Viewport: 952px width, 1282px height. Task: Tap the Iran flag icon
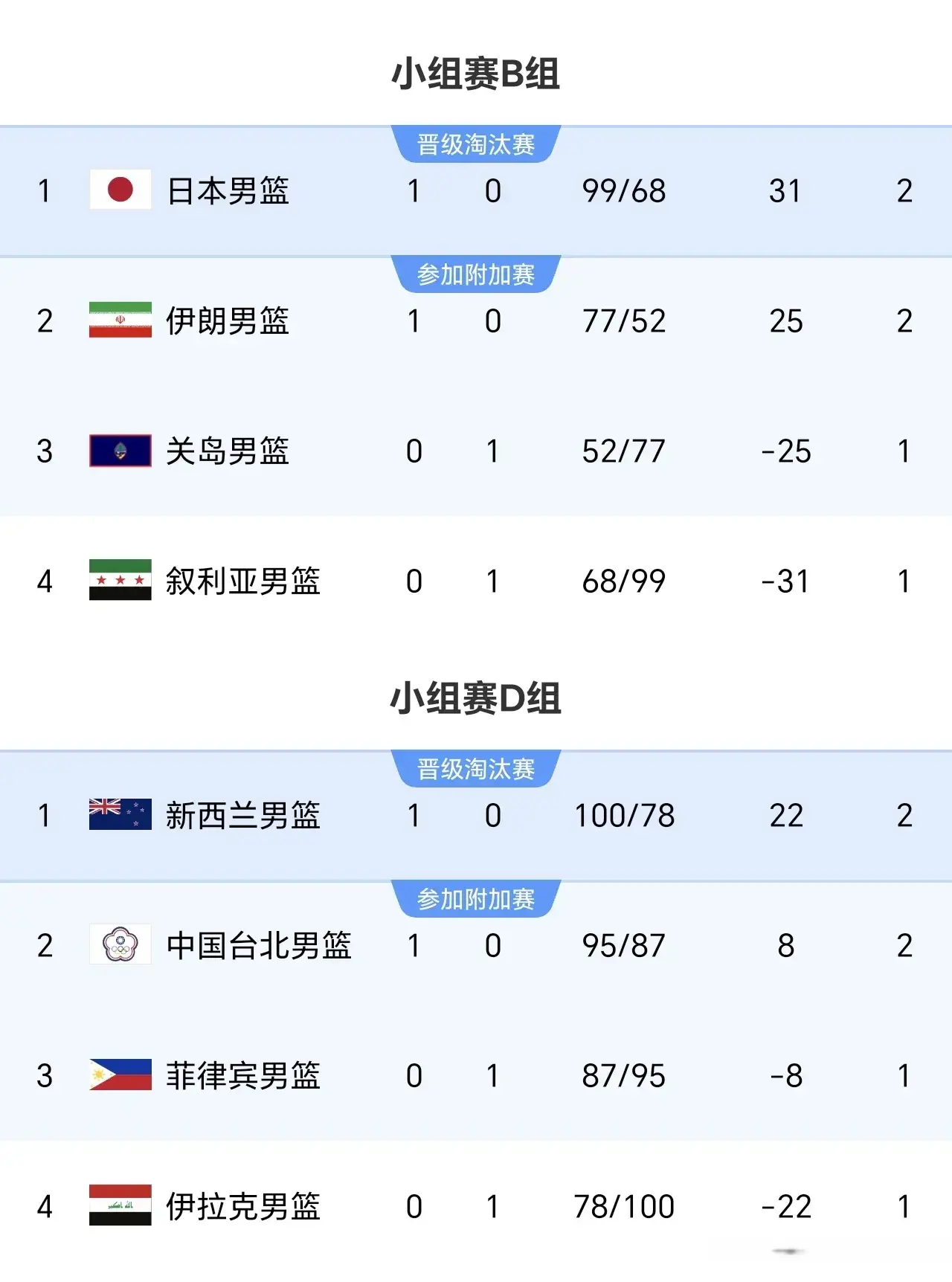point(120,320)
